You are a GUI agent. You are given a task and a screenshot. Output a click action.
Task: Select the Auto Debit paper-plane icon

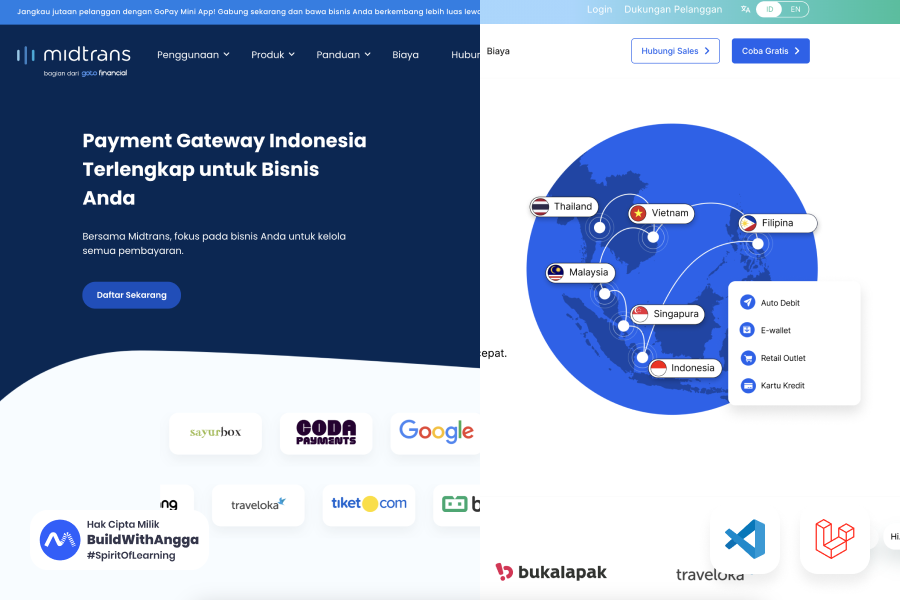click(x=748, y=302)
